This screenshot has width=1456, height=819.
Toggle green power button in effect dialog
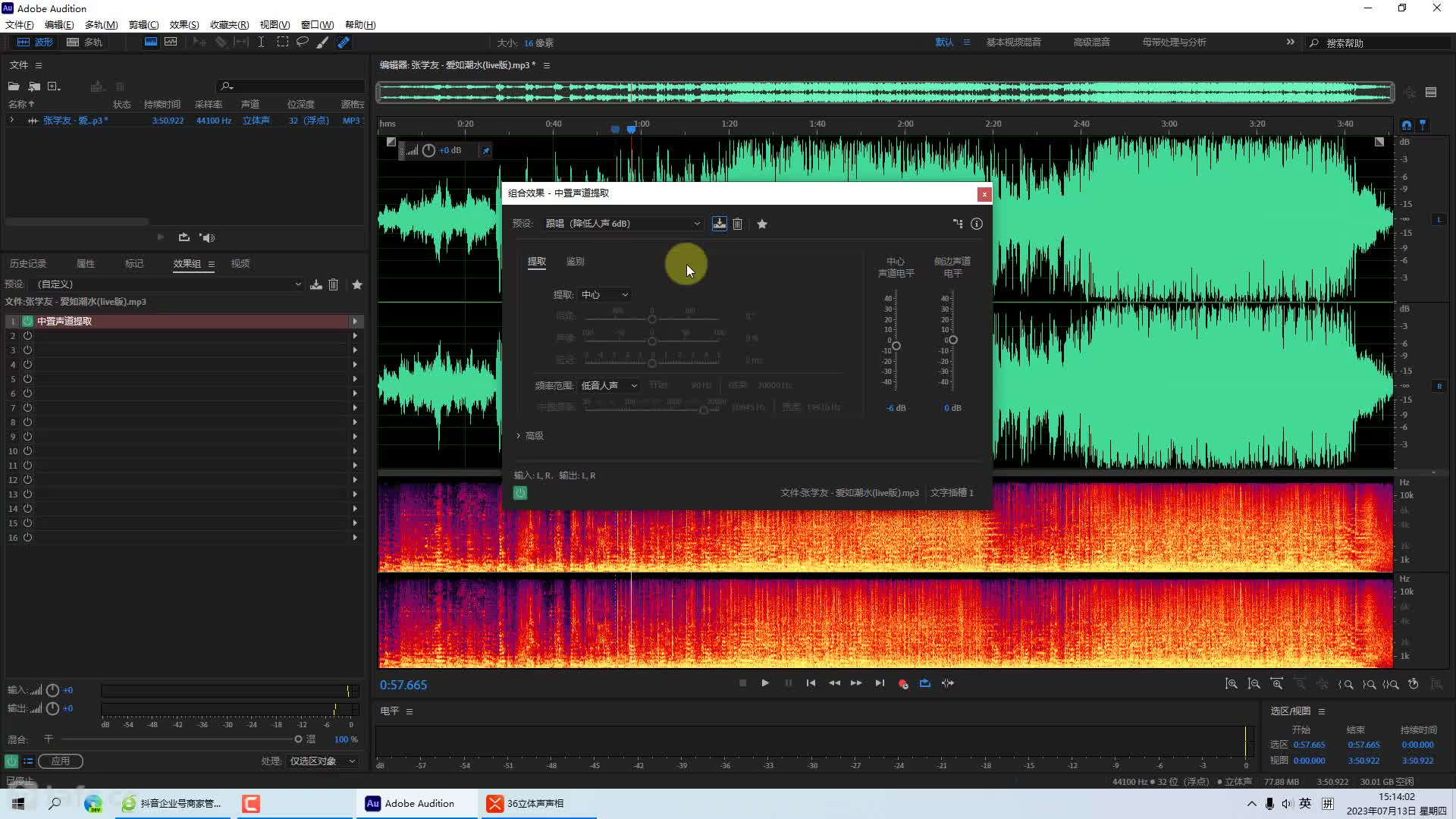click(520, 493)
